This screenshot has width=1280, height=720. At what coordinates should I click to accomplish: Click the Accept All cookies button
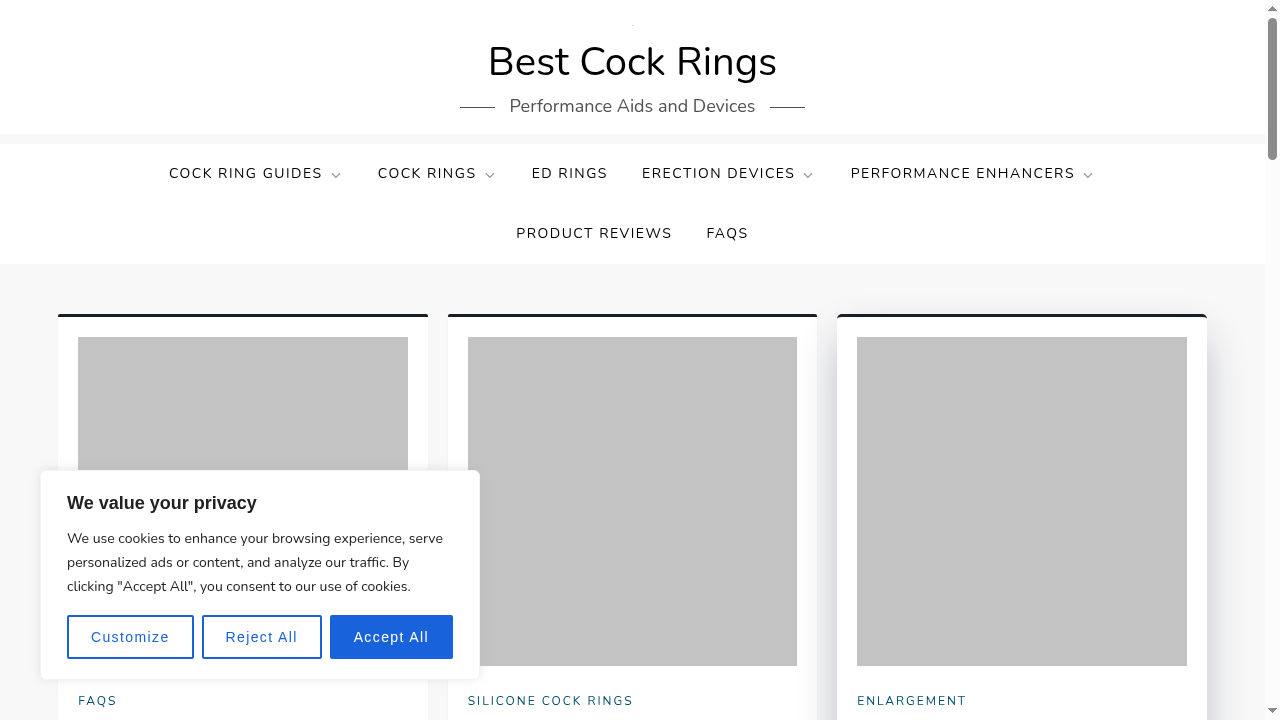[391, 637]
